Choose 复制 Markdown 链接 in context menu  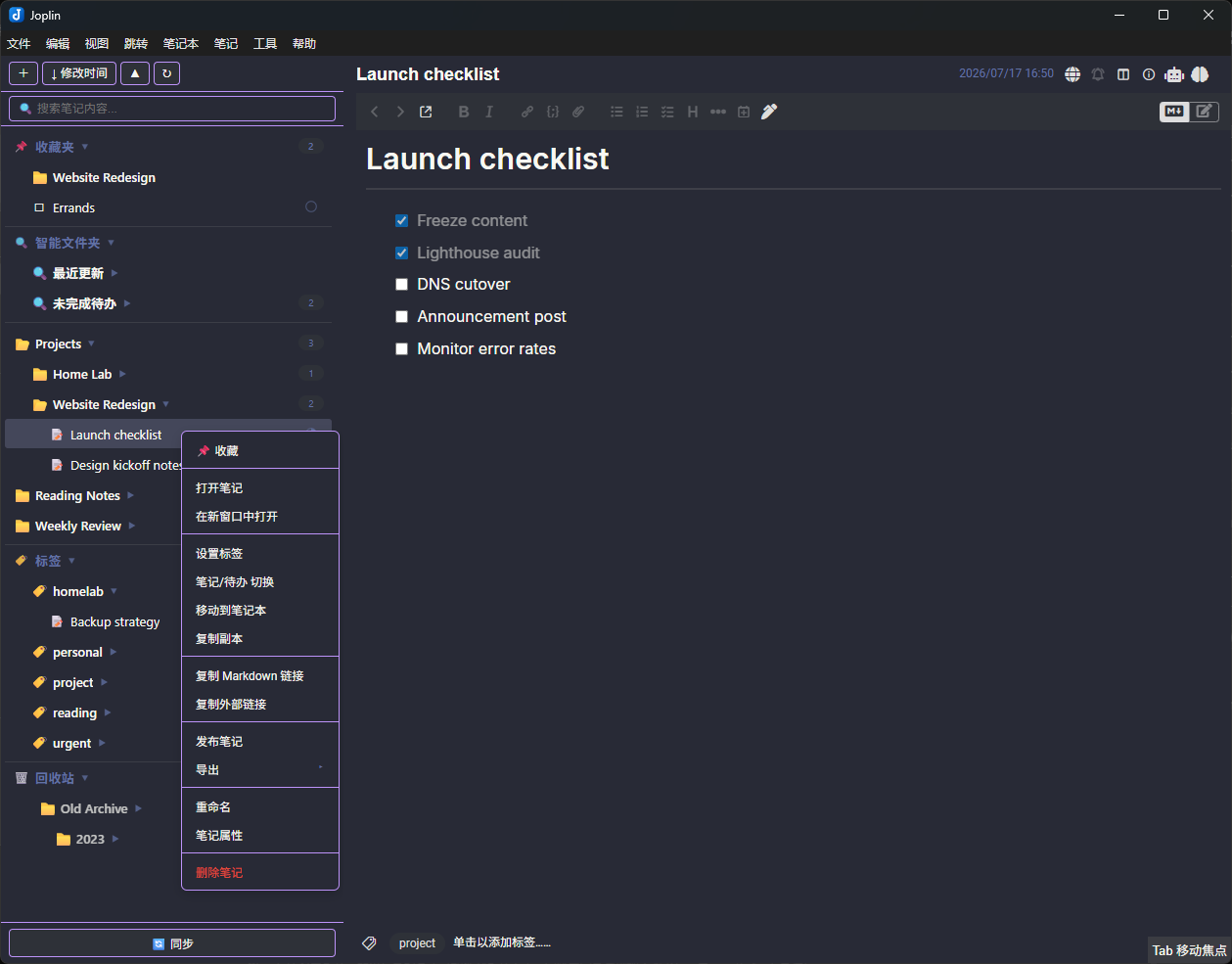coord(260,676)
